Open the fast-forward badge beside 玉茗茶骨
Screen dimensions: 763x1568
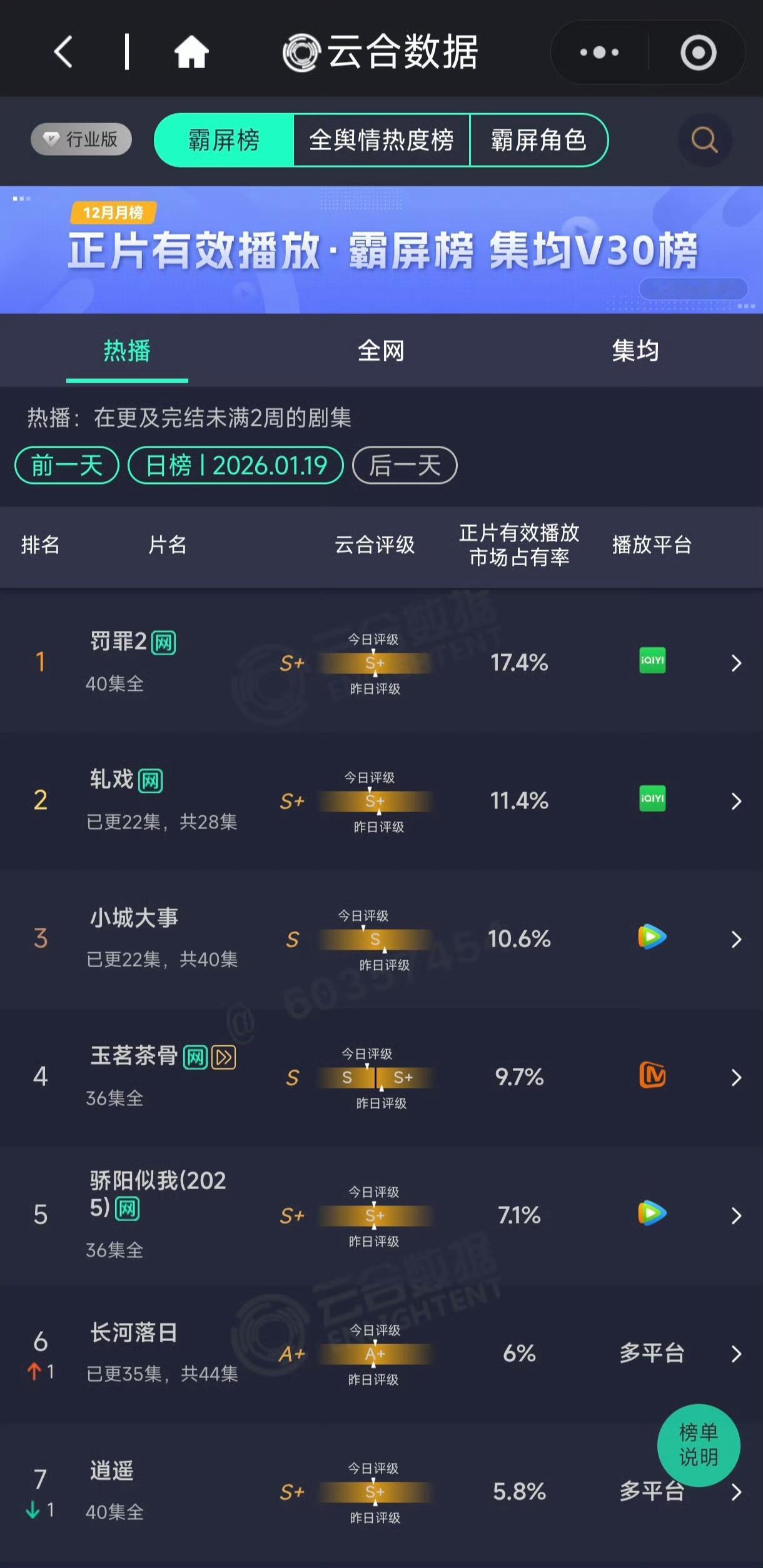[223, 1057]
